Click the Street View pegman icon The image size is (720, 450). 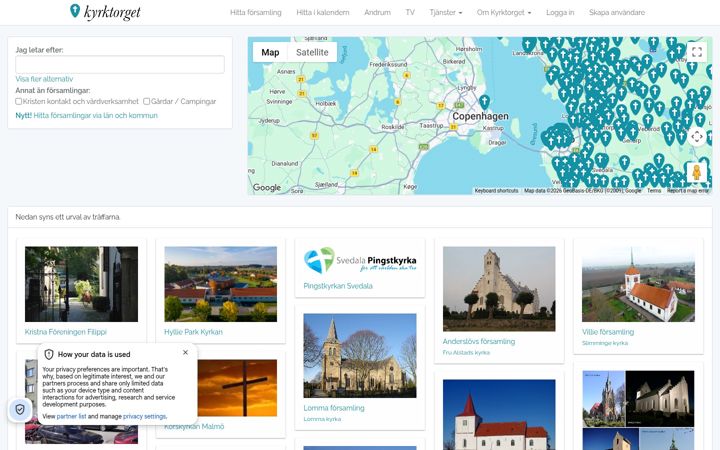pos(697,172)
